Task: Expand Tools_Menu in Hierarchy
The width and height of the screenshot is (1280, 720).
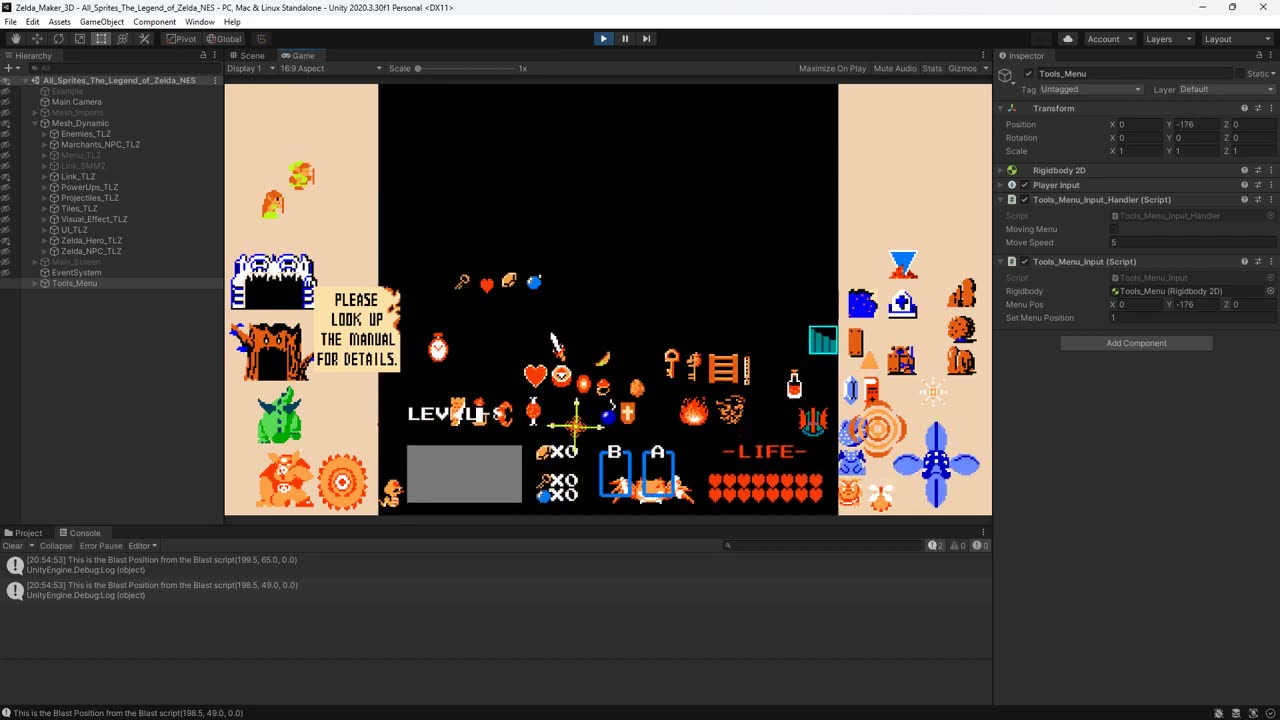Action: click(35, 283)
